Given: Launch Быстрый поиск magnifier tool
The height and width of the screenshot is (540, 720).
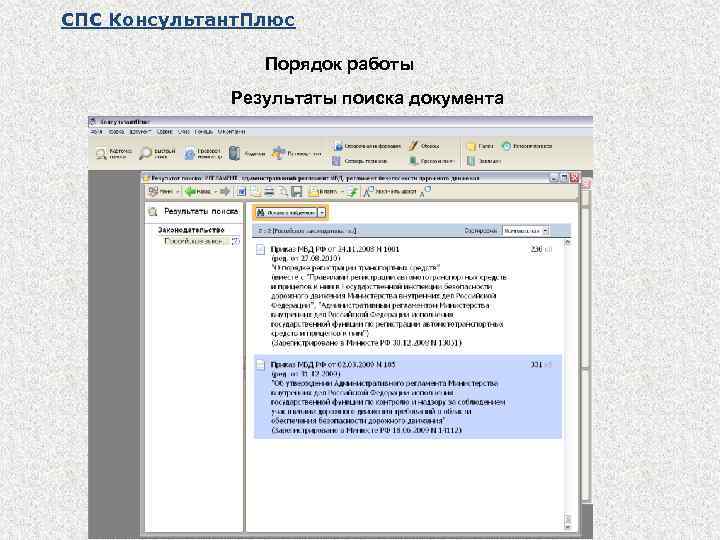Looking at the screenshot, I should click(158, 153).
